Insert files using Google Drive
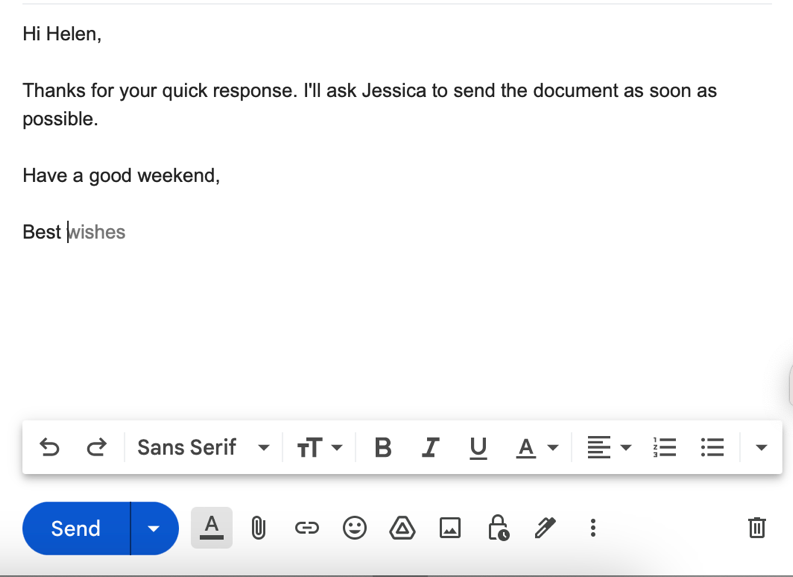 point(402,528)
